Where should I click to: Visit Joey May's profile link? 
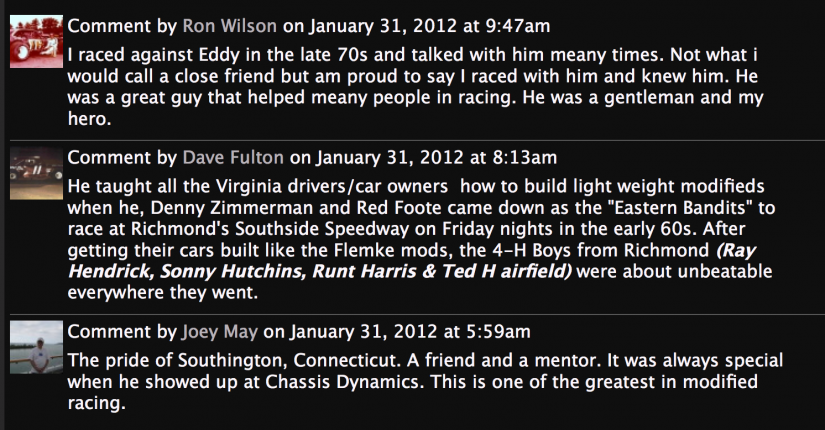coord(220,332)
